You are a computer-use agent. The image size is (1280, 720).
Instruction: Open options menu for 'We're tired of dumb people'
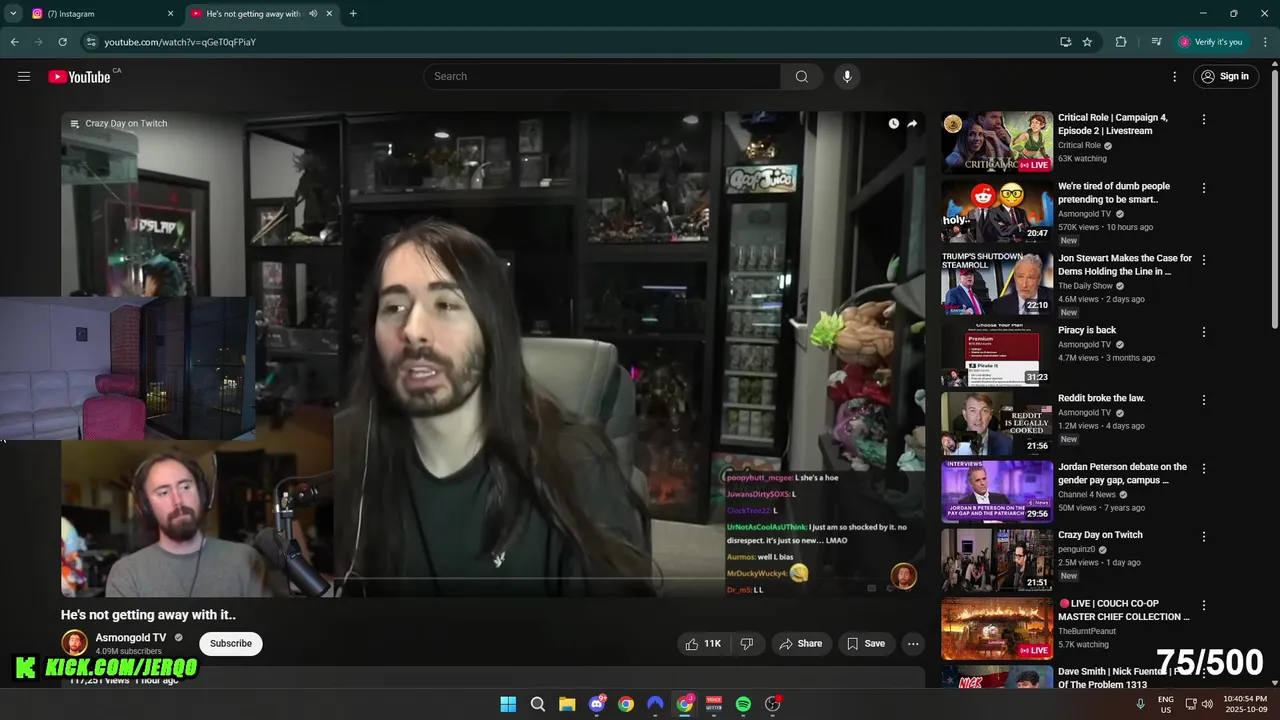pyautogui.click(x=1204, y=188)
